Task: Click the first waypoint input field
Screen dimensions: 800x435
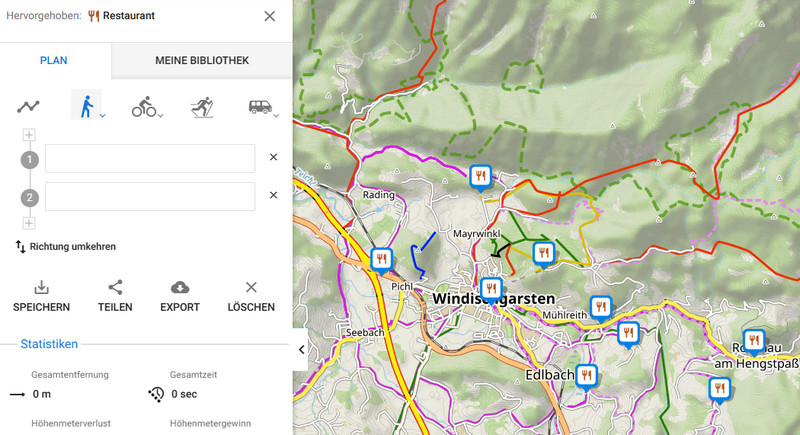Action: (150, 158)
